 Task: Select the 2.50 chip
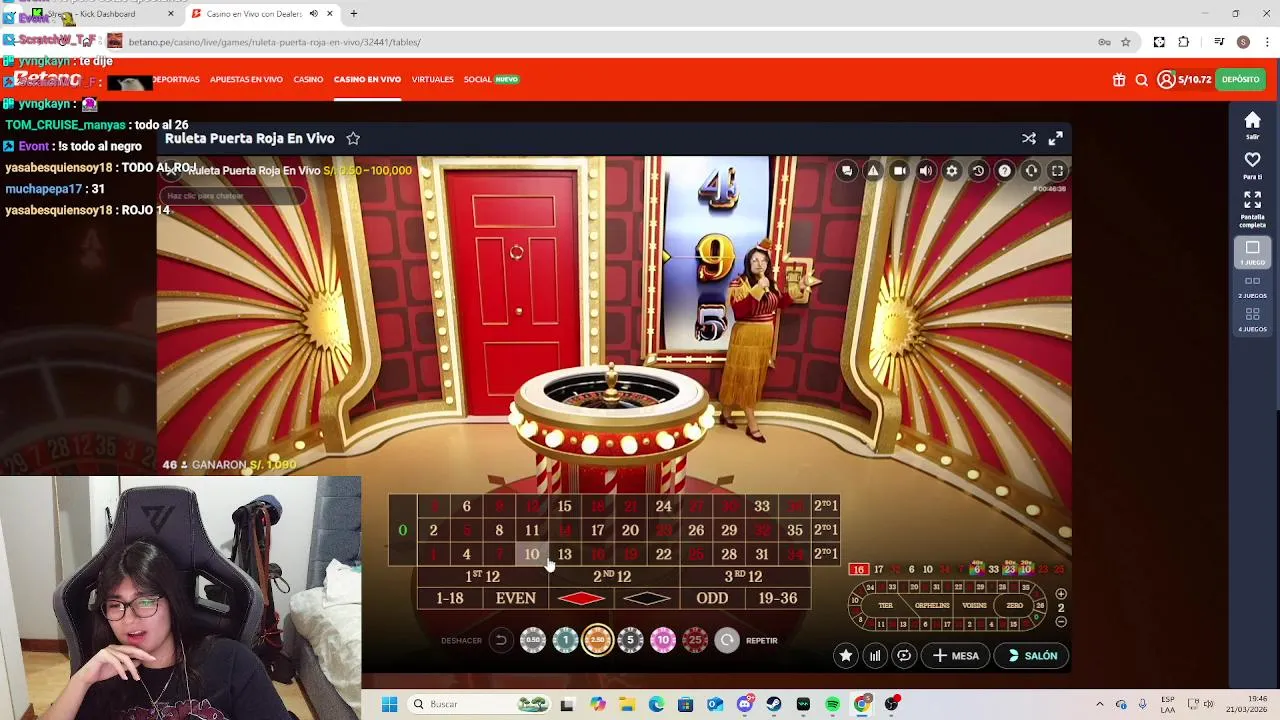tap(598, 640)
